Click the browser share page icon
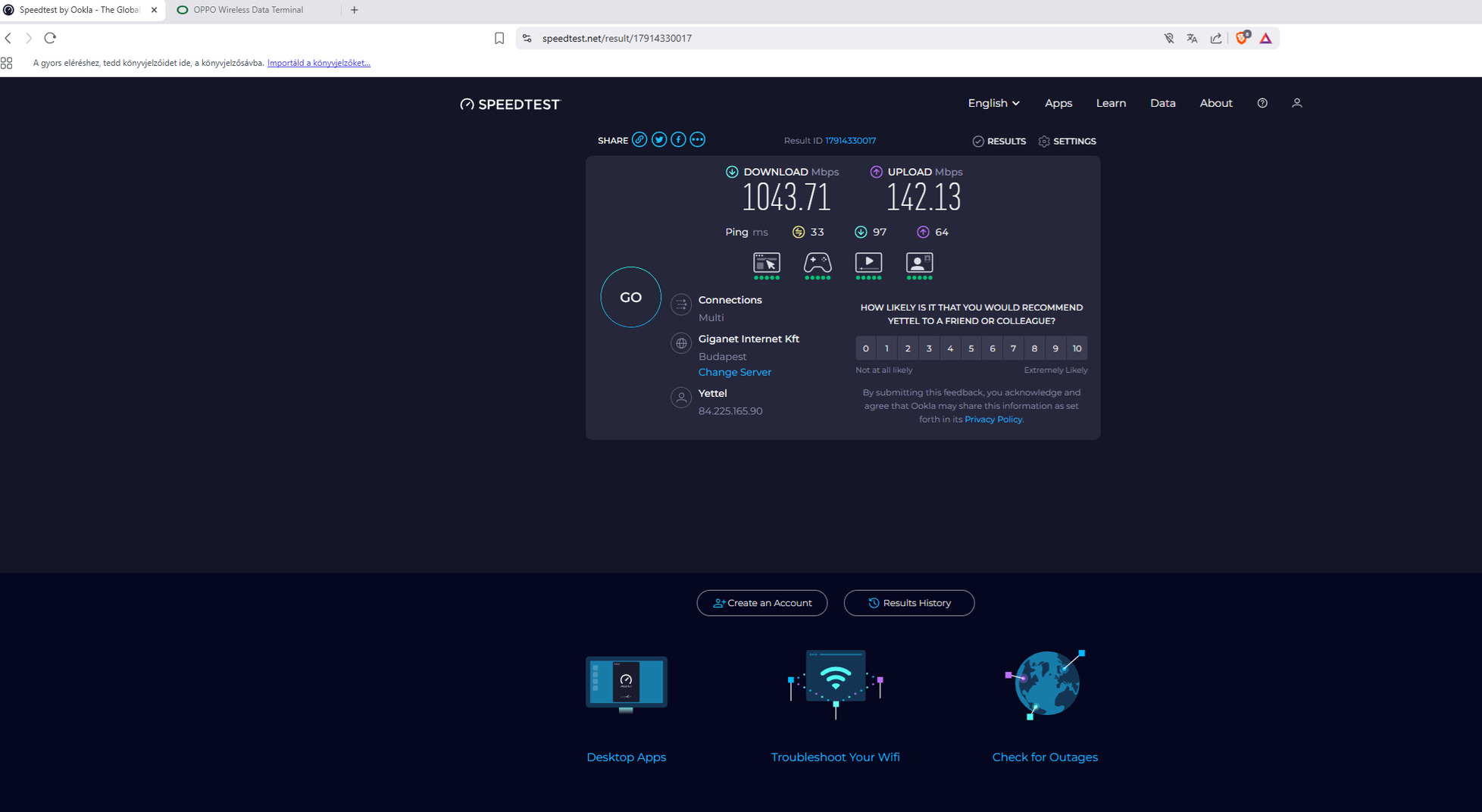 1216,38
